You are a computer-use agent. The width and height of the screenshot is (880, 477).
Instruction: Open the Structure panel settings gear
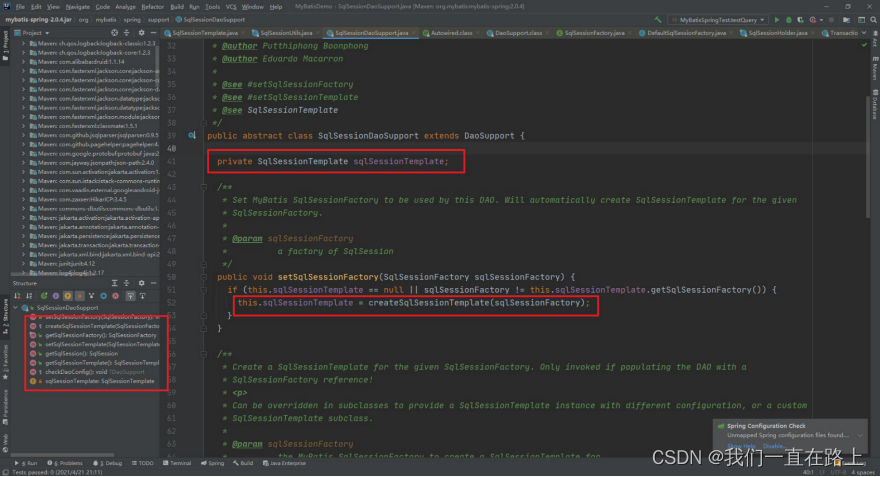coord(141,283)
